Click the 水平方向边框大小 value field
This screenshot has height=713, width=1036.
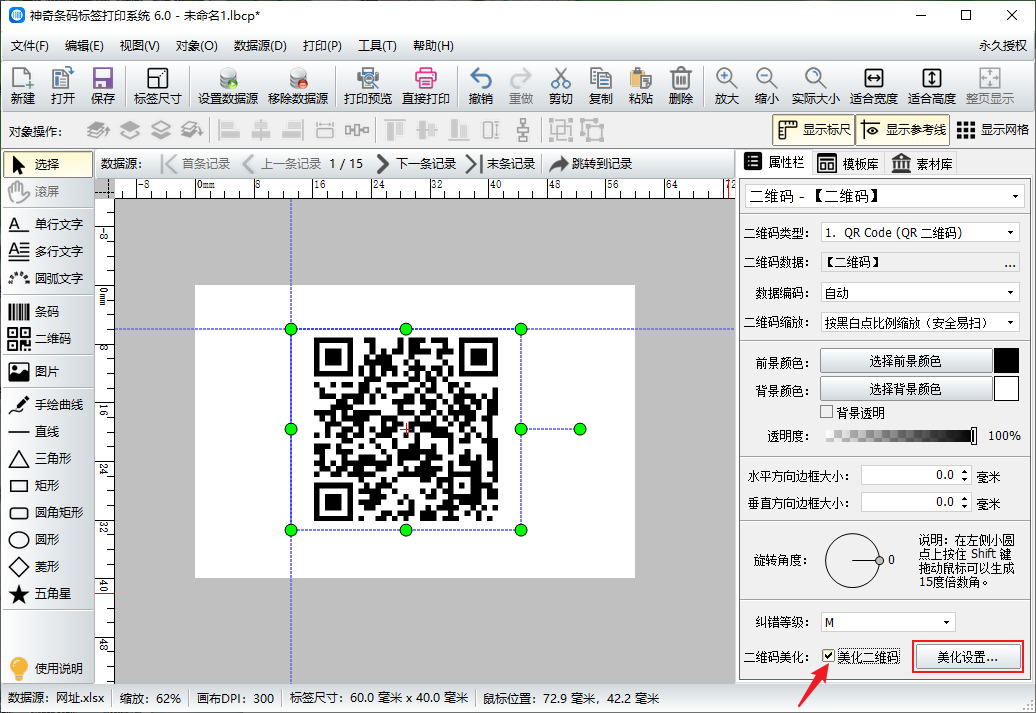tap(910, 475)
